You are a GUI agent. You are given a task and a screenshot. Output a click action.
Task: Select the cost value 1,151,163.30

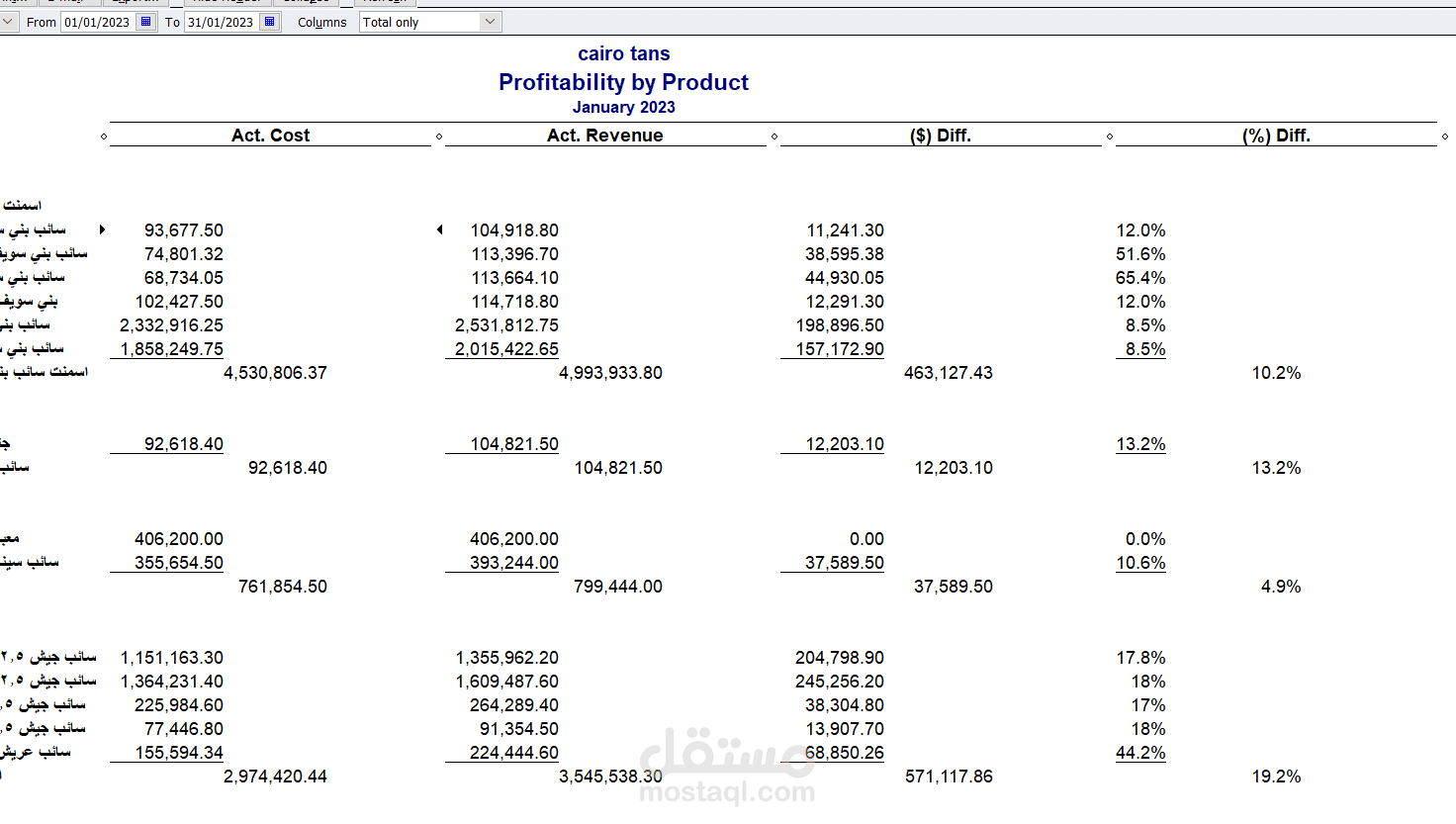click(x=172, y=658)
